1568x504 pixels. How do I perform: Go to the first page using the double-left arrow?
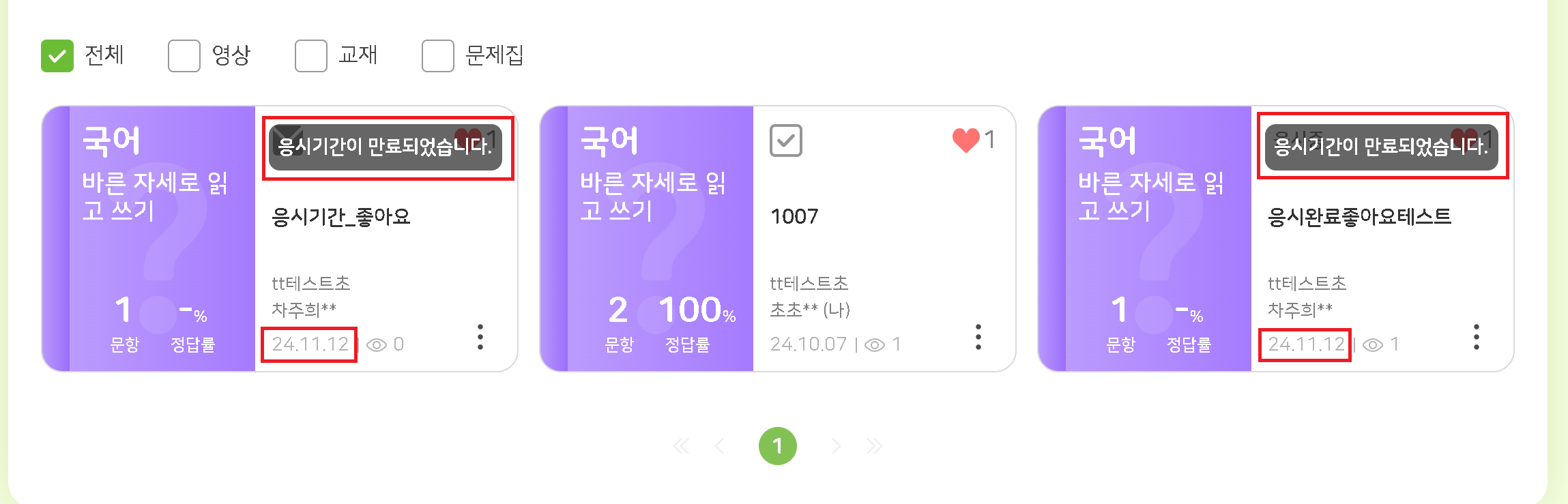pos(681,447)
